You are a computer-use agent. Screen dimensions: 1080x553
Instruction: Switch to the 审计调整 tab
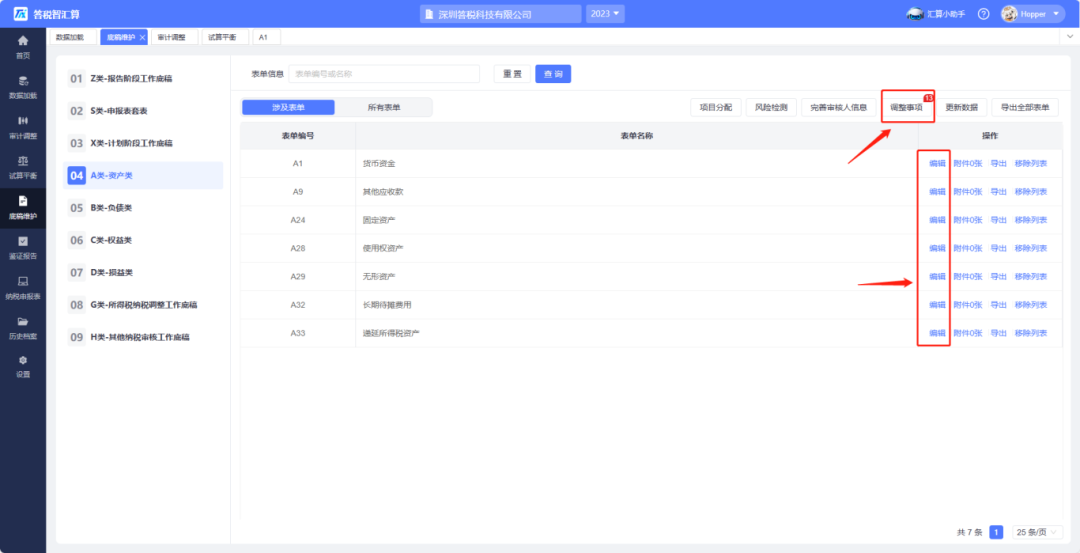tap(172, 37)
